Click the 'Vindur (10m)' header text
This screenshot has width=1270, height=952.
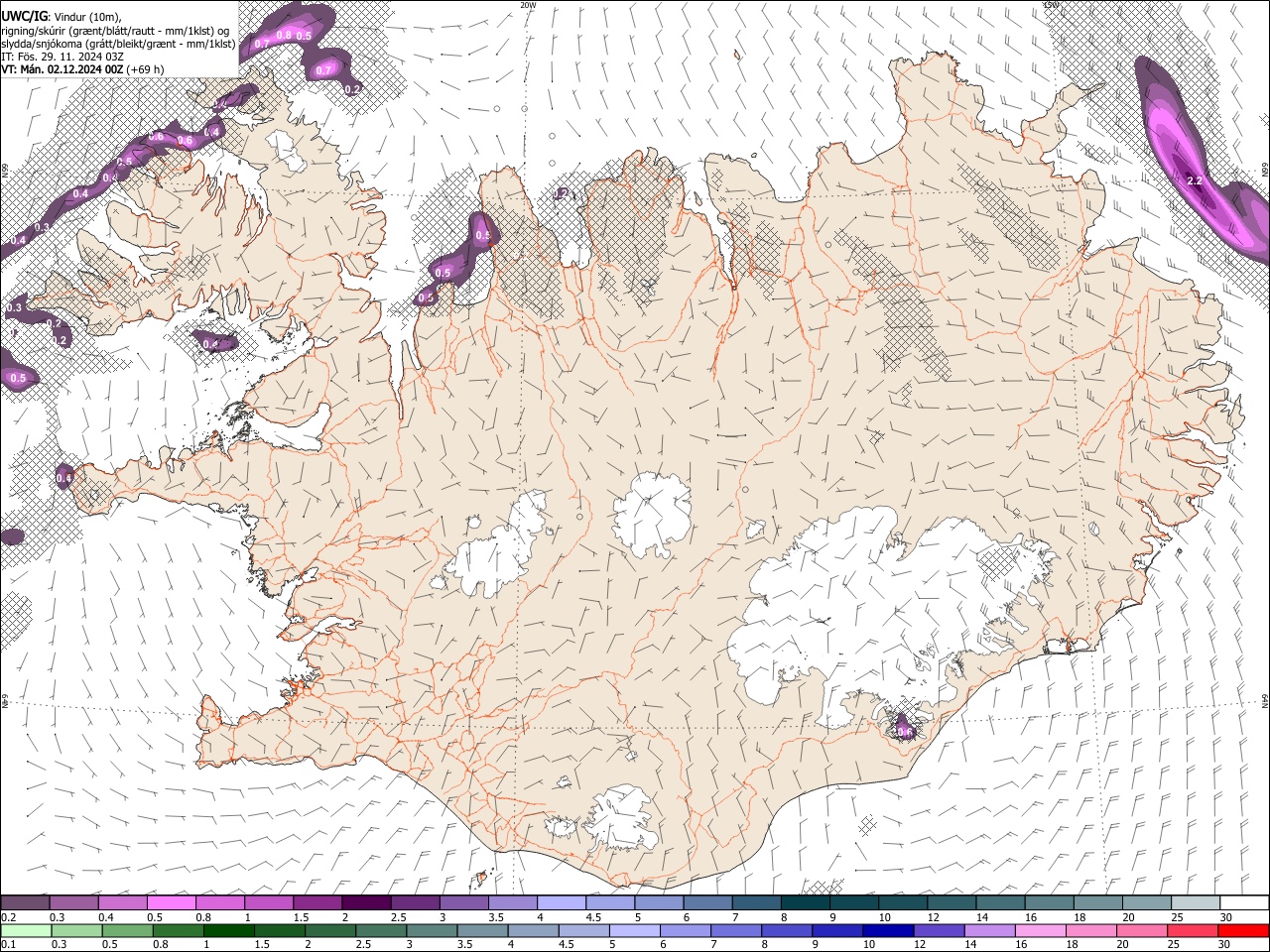click(x=86, y=17)
